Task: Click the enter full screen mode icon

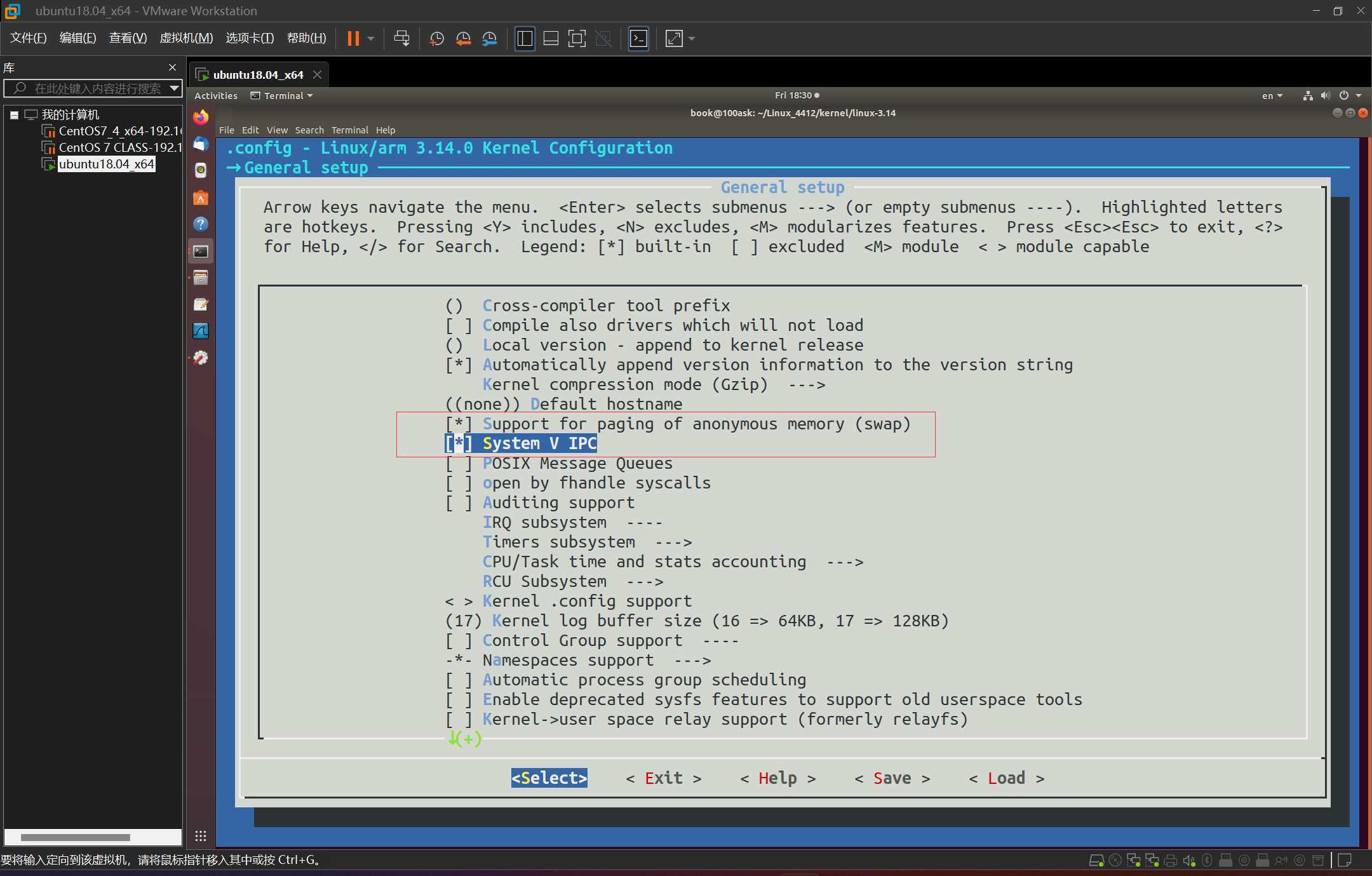Action: [577, 39]
